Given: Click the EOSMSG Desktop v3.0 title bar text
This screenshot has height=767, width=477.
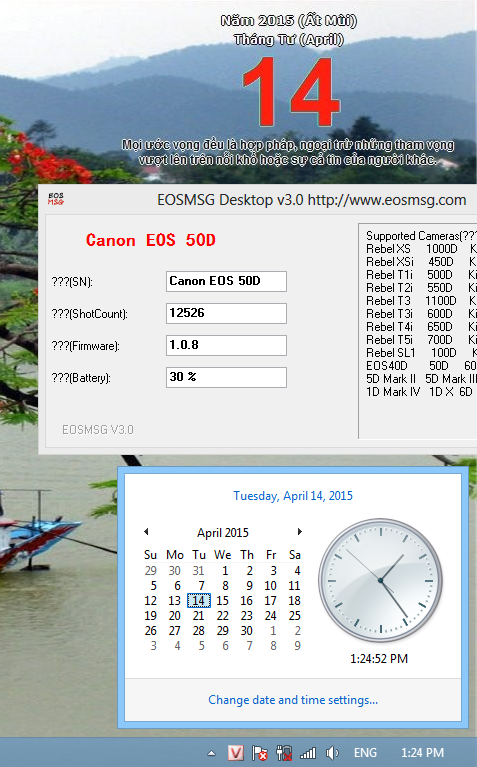Looking at the screenshot, I should [x=312, y=200].
